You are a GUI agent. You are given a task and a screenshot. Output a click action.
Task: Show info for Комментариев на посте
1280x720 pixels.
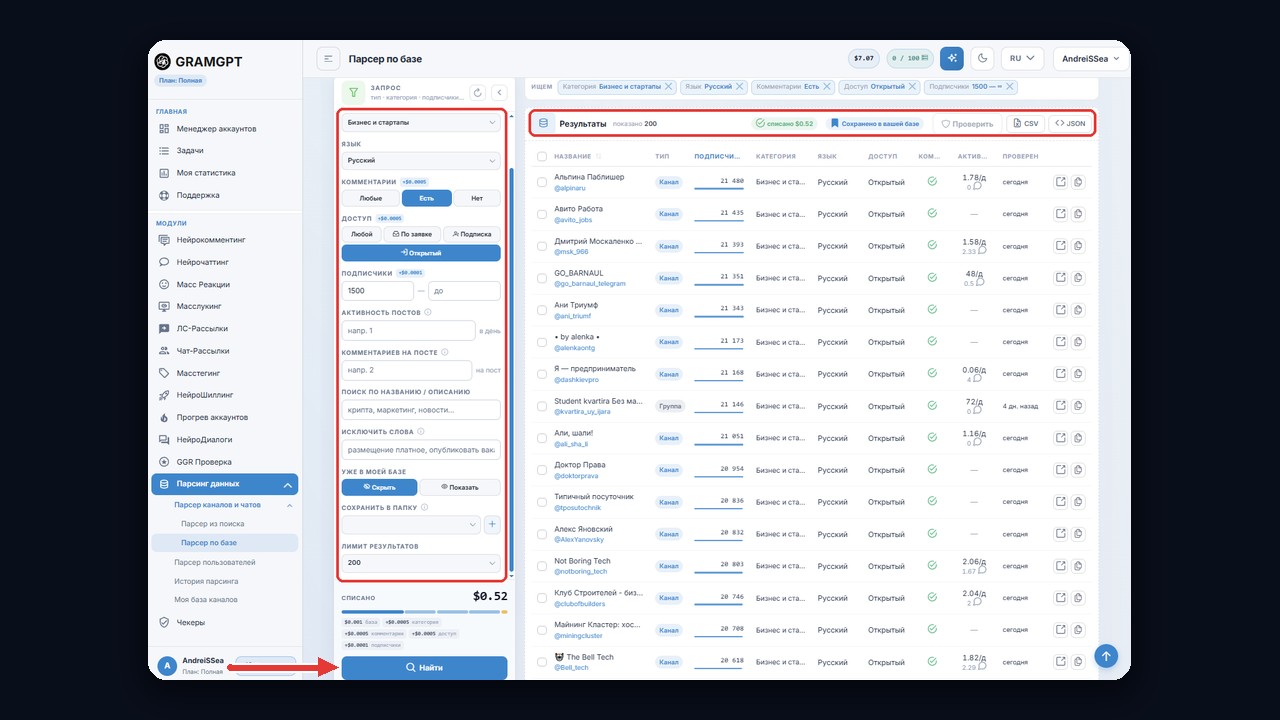click(444, 352)
